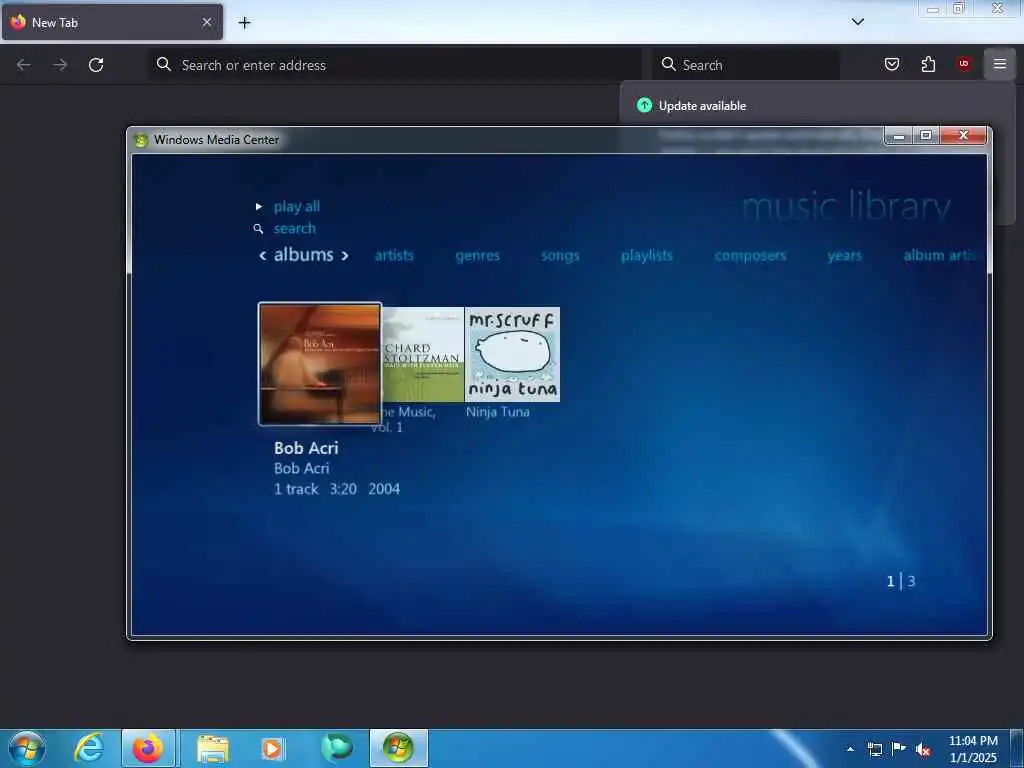The height and width of the screenshot is (768, 1024).
Task: Close the New Tab in Firefox
Action: tap(207, 22)
